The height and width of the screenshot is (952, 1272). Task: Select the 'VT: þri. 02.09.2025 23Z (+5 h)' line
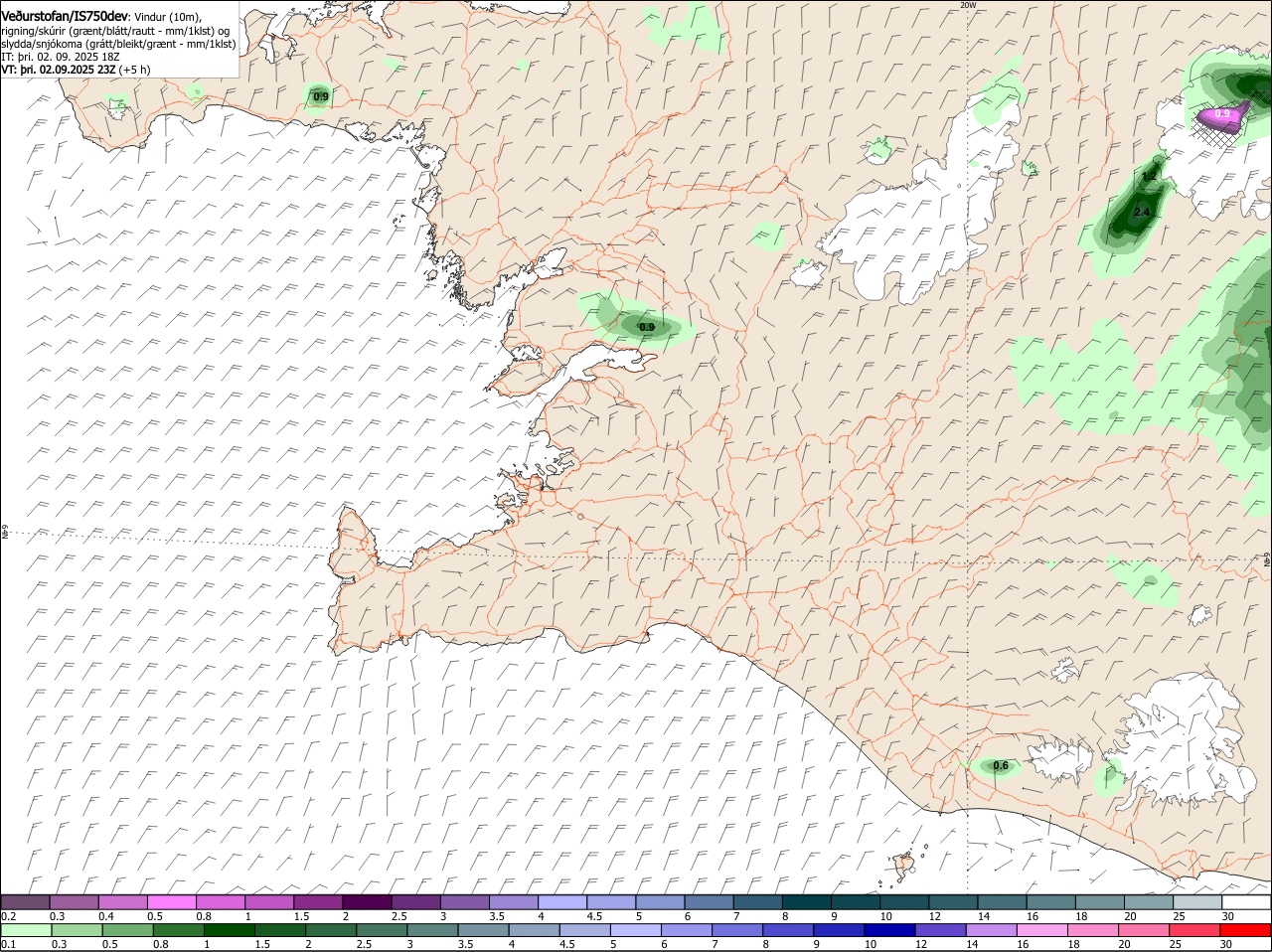[77, 70]
